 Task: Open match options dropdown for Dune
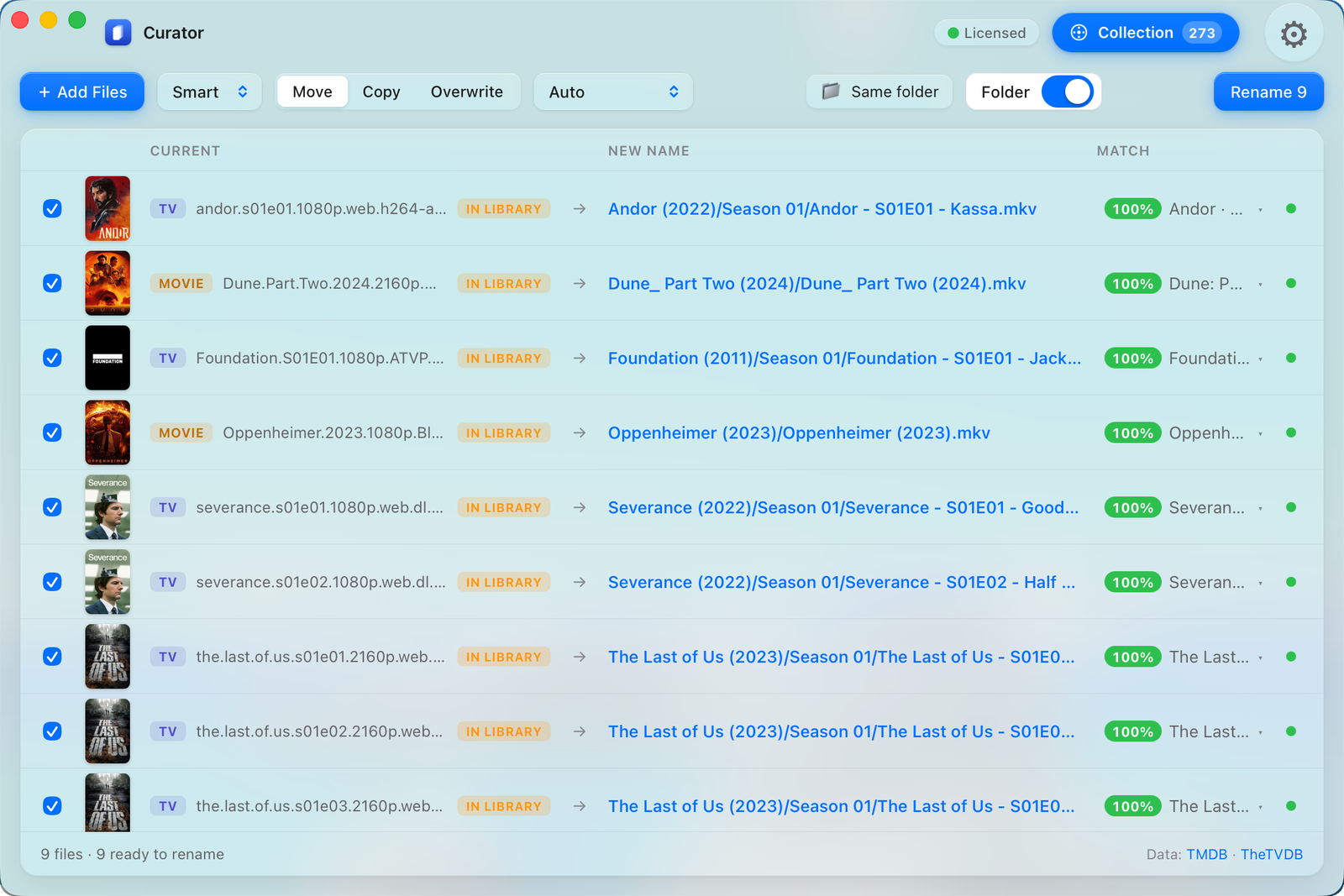(x=1260, y=285)
